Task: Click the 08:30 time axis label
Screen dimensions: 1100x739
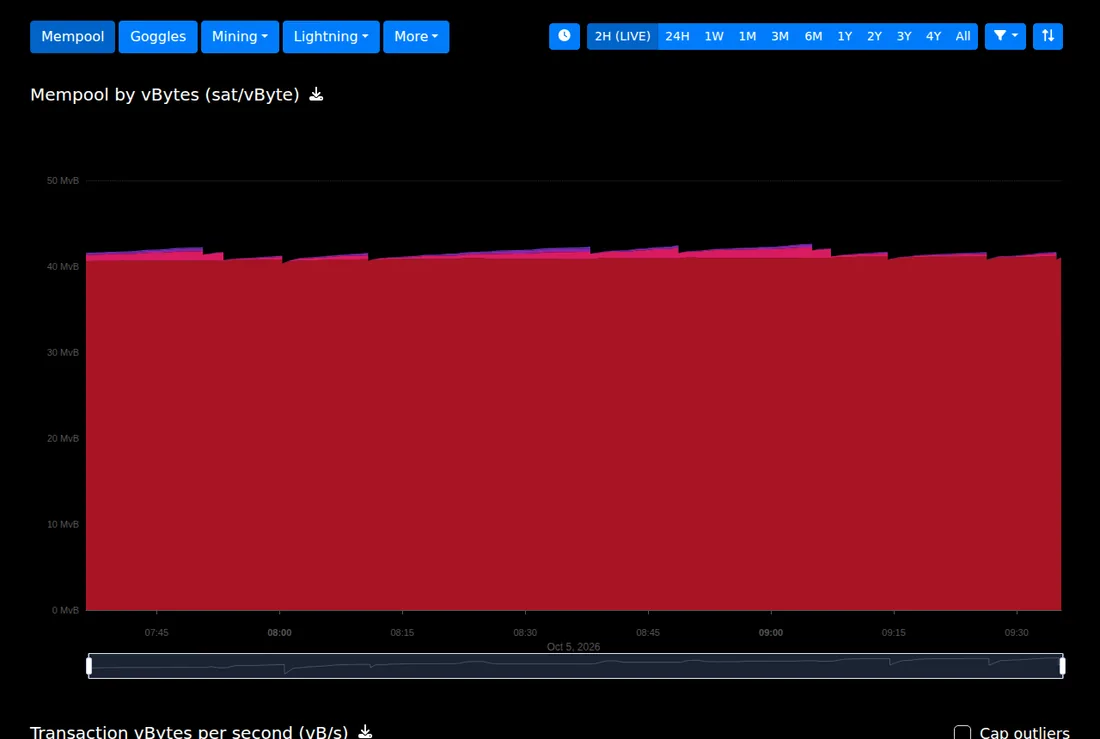Action: click(525, 632)
